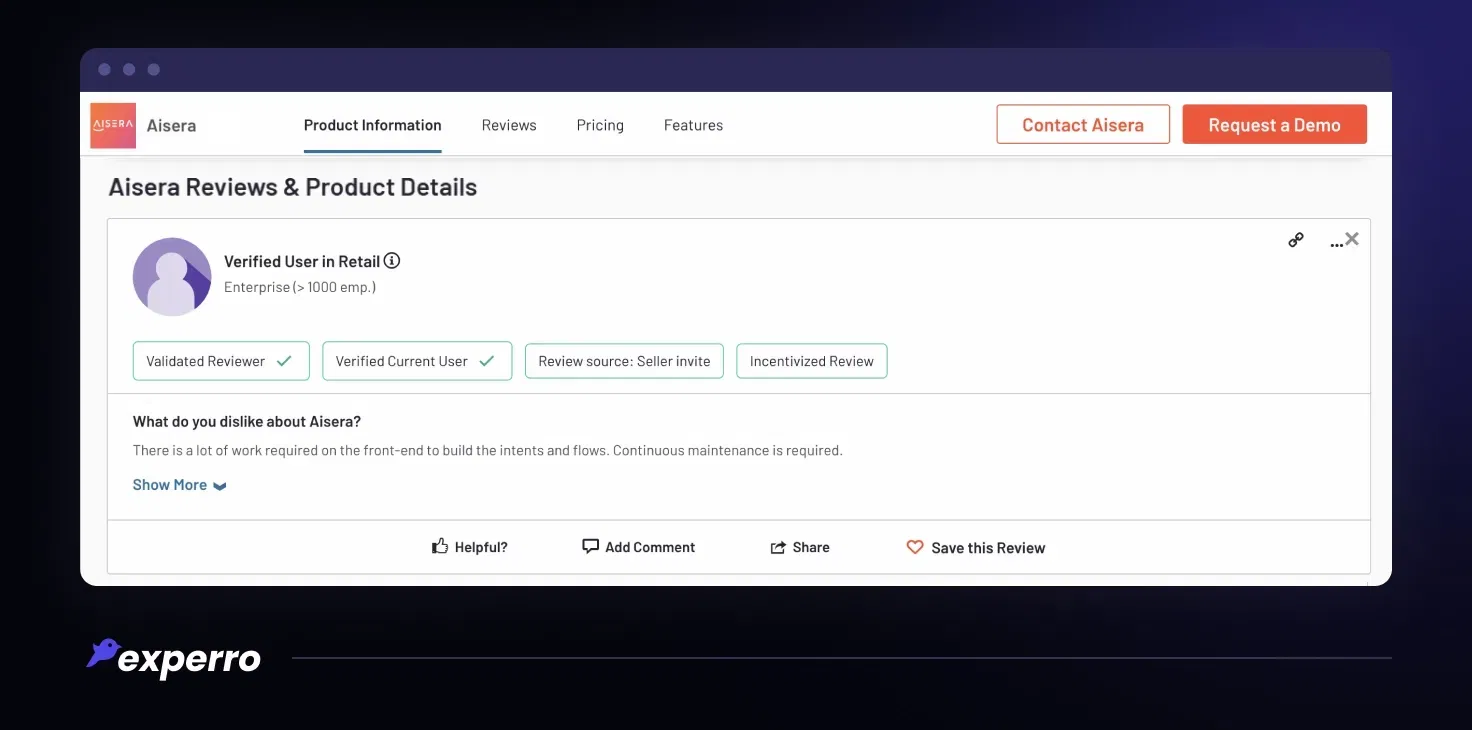This screenshot has height=730, width=1472.
Task: Click the Review source: Seller invite badge
Action: pos(624,361)
